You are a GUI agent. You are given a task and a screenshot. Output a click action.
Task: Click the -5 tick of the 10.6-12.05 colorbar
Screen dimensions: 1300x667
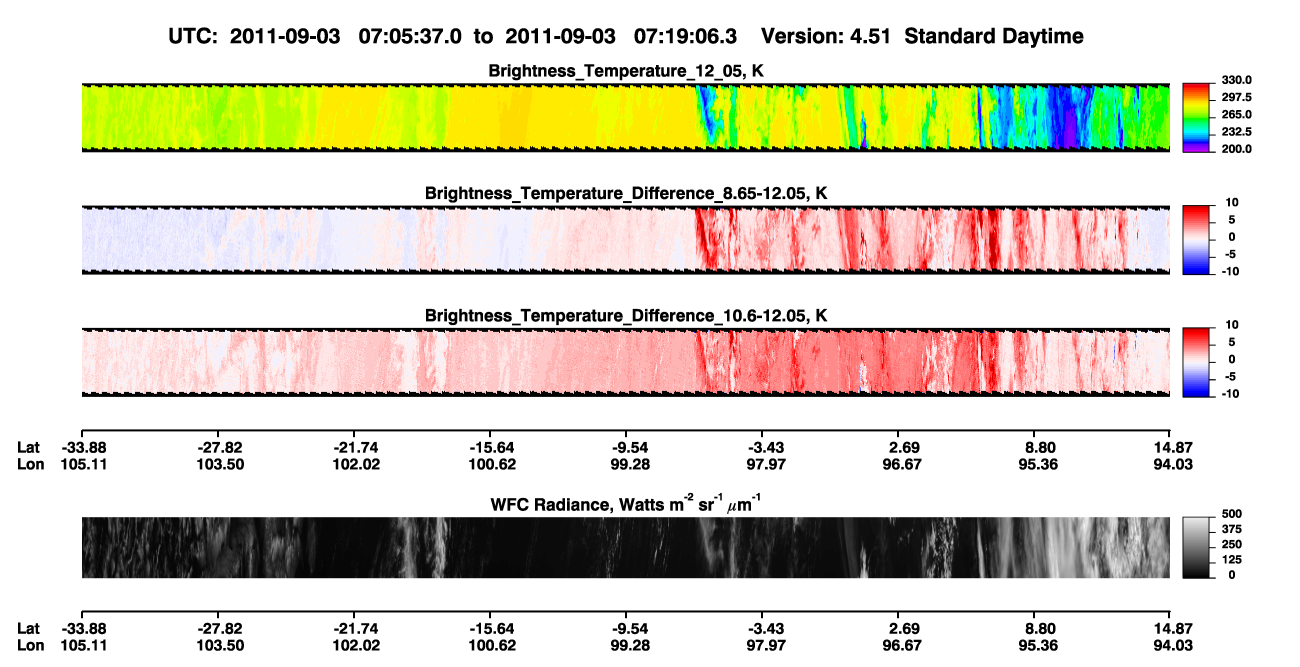point(1230,376)
